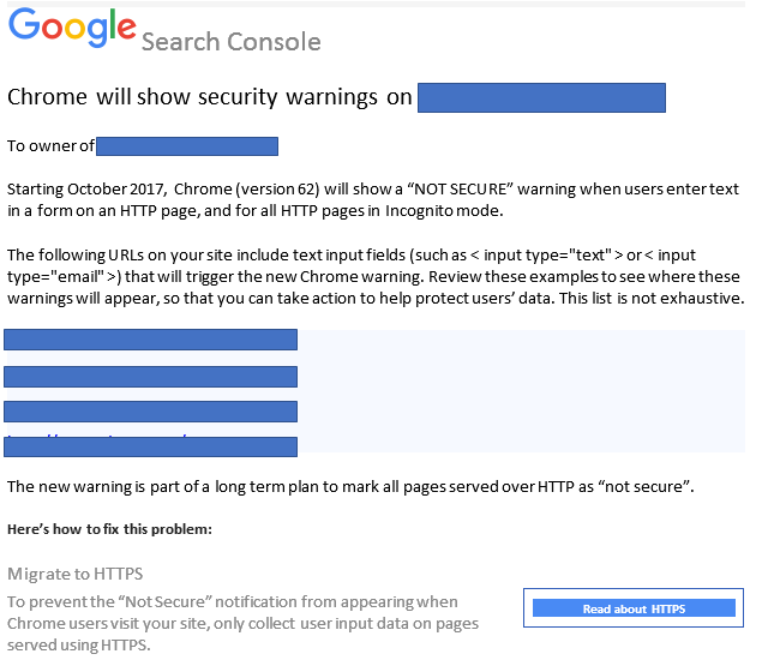The height and width of the screenshot is (658, 767).
Task: Select the redacted site name in headline
Action: pos(541,98)
